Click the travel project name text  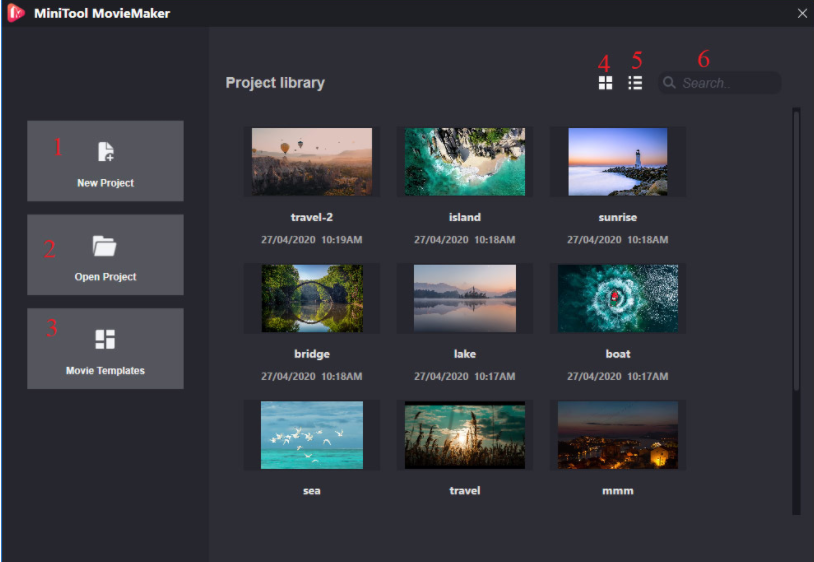465,491
